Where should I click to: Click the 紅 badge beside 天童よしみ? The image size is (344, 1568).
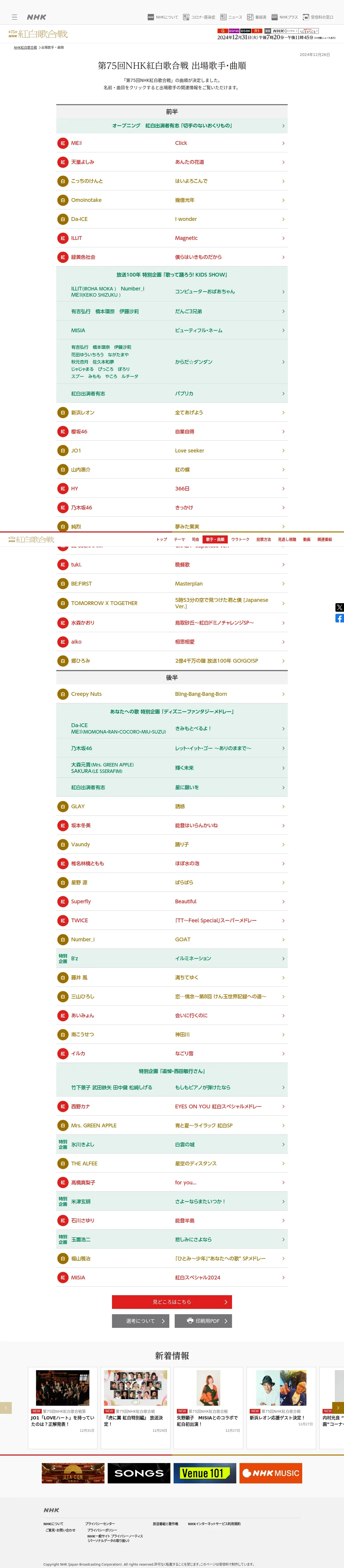62,162
